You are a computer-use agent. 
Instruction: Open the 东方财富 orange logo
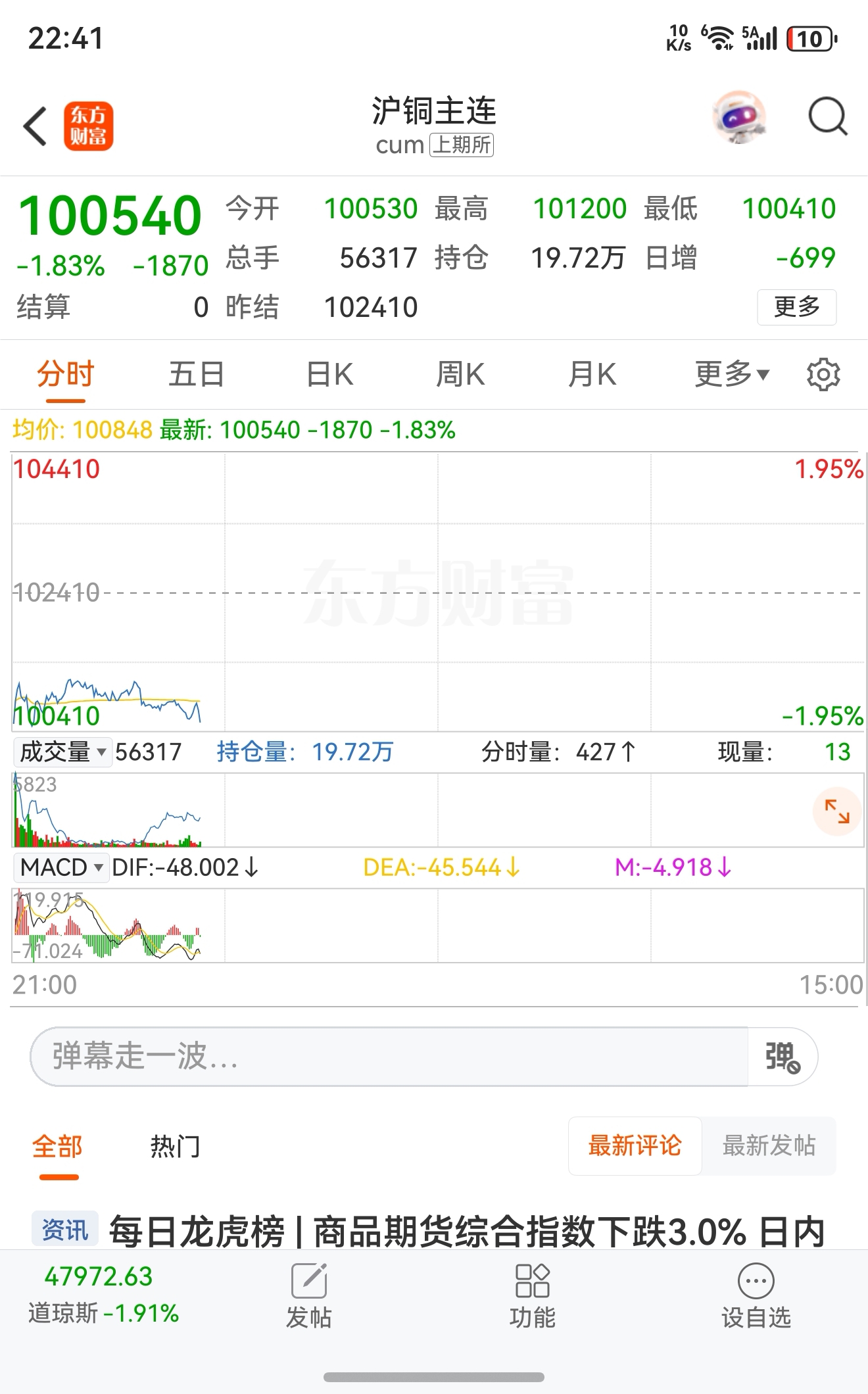coord(89,126)
